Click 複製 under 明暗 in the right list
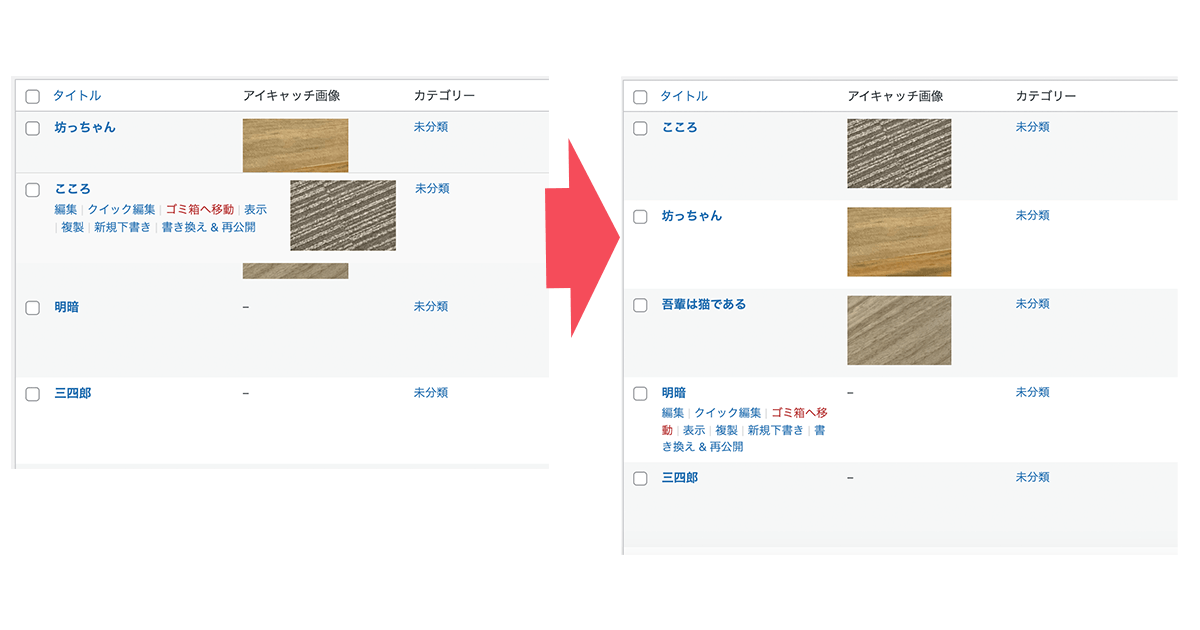The height and width of the screenshot is (630, 1200). tap(727, 430)
